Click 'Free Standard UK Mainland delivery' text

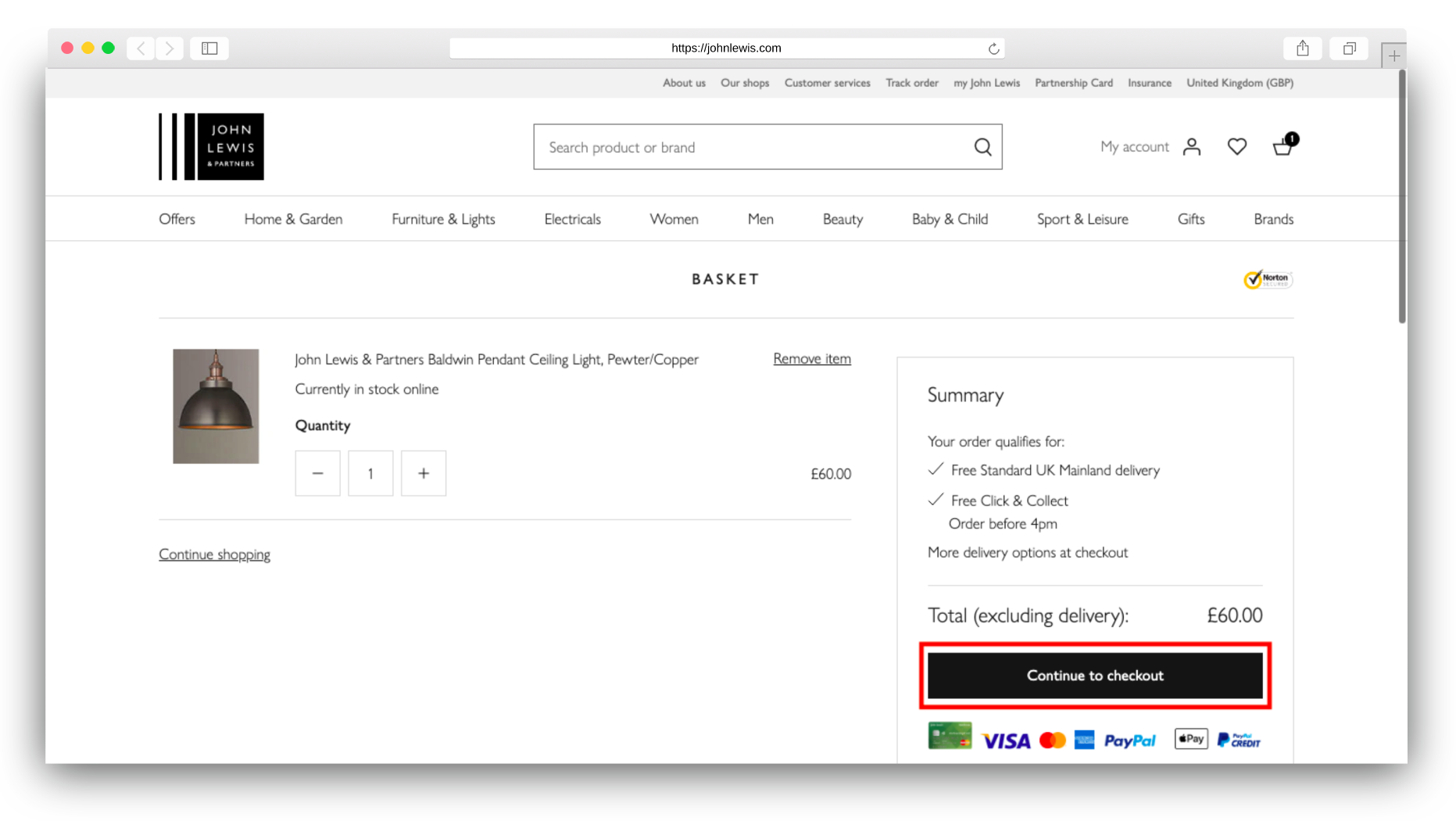coord(1055,470)
